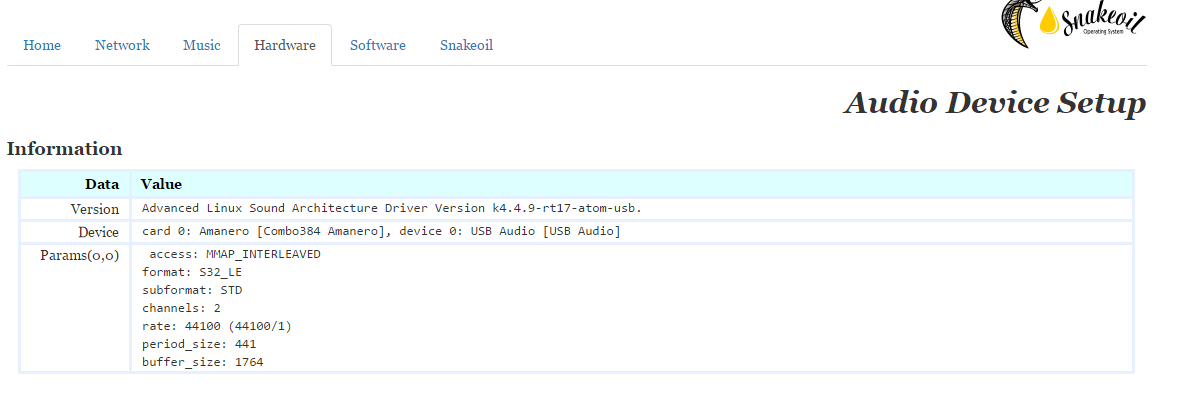Select the Version row label

[x=94, y=209]
